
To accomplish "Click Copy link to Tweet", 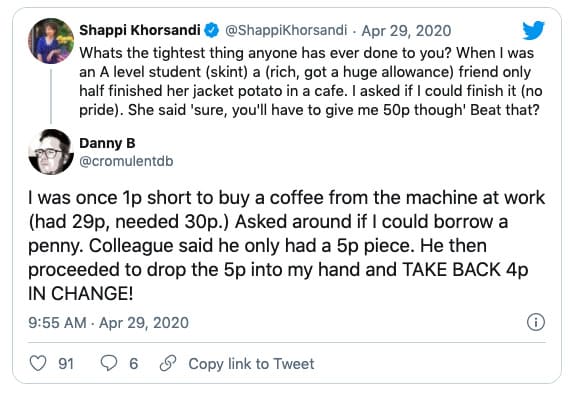I will 251,364.
